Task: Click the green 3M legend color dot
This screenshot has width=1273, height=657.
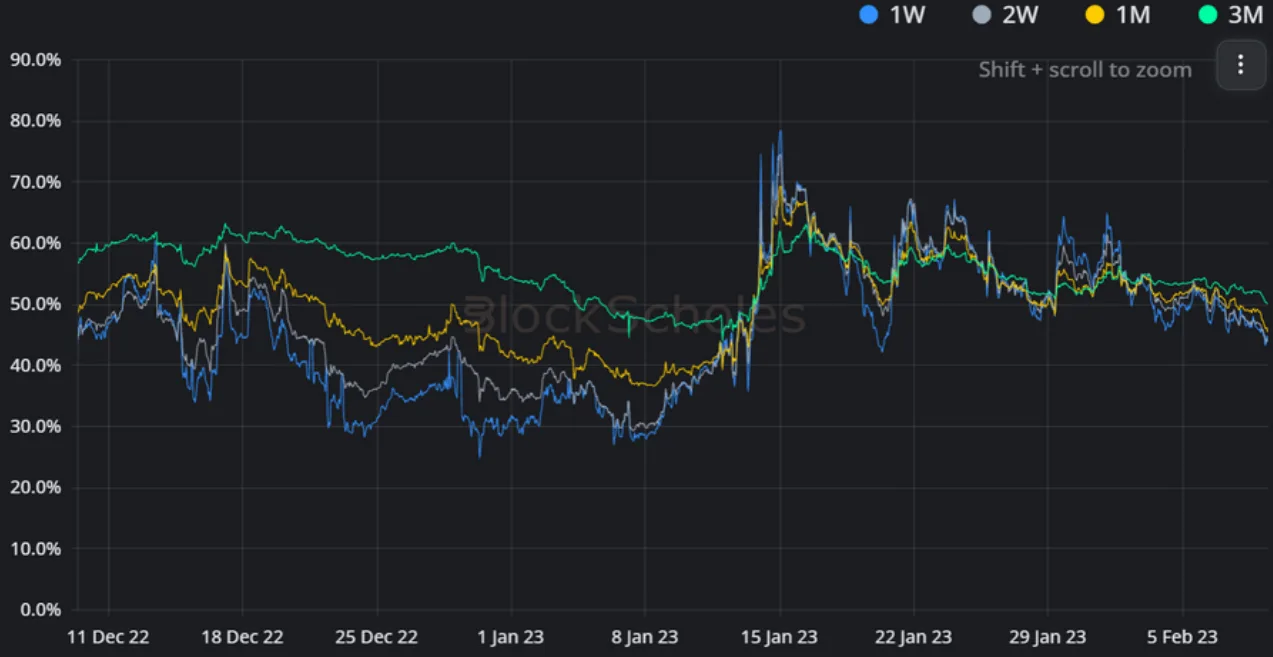Action: (x=1209, y=15)
